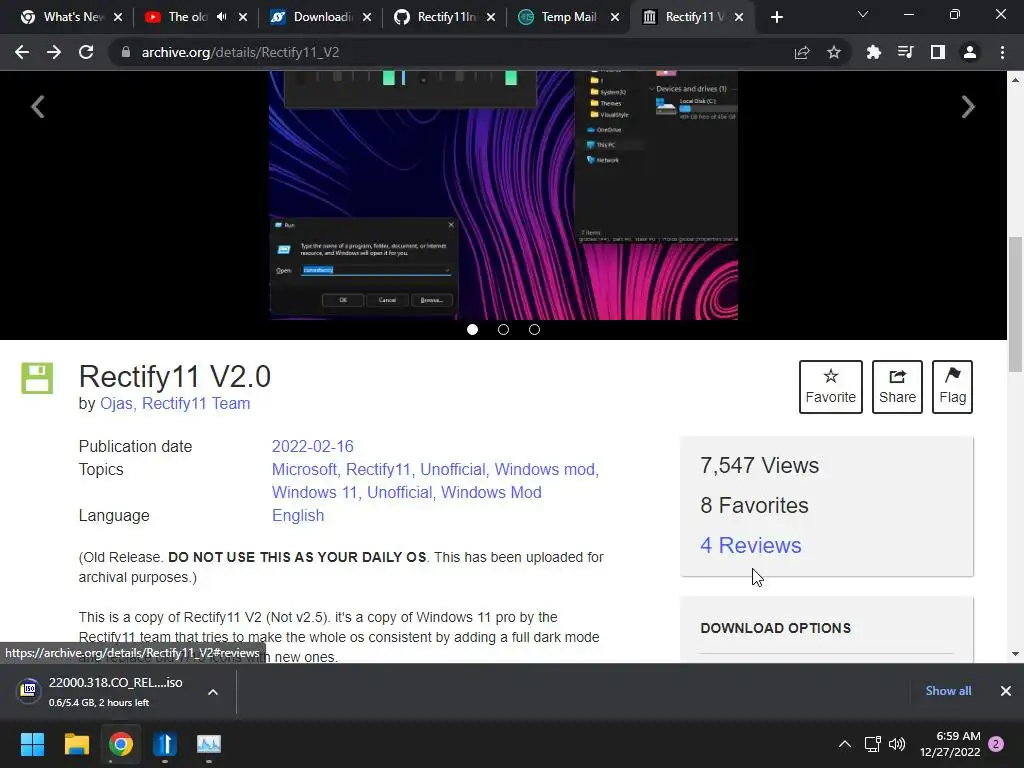Image resolution: width=1024 pixels, height=768 pixels.
Task: Click the Share button
Action: pyautogui.click(x=897, y=387)
